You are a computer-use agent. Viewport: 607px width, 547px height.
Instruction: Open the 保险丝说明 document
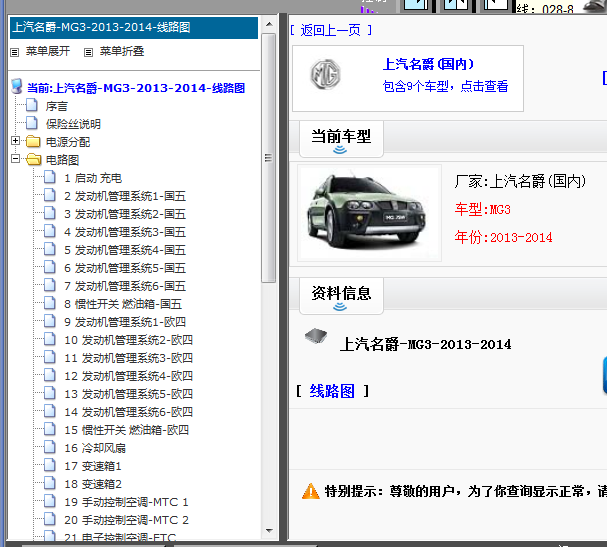point(73,124)
